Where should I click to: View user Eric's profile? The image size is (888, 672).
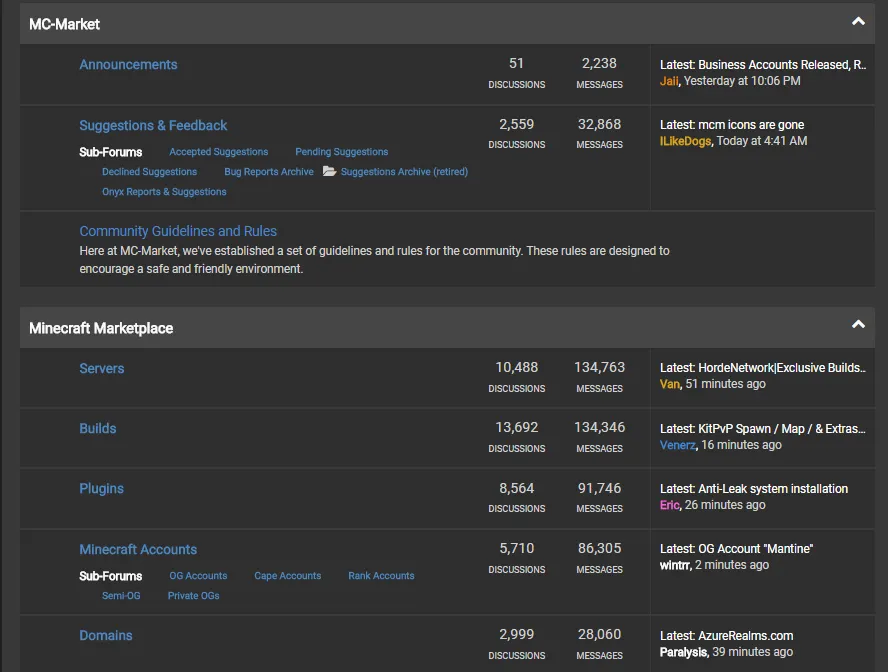pyautogui.click(x=669, y=505)
